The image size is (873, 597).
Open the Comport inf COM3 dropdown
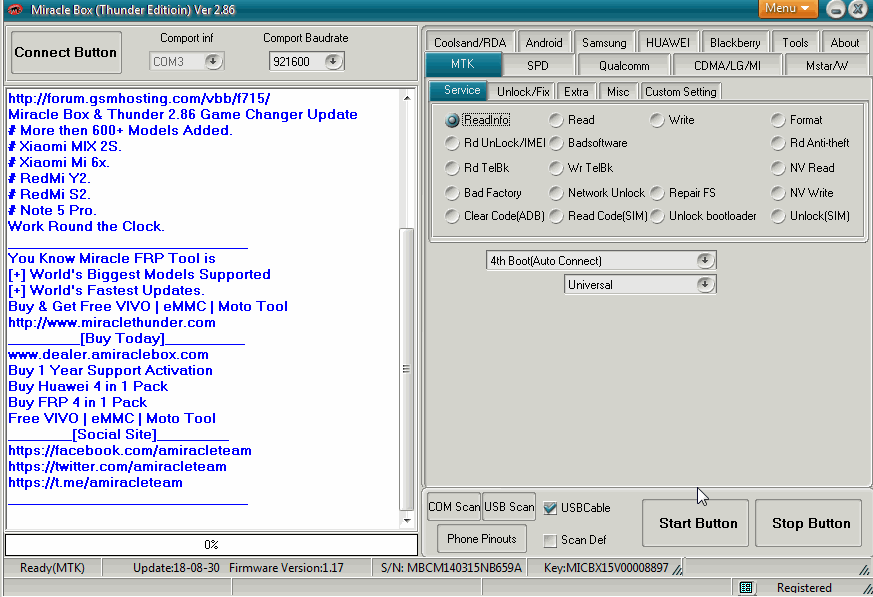[213, 61]
